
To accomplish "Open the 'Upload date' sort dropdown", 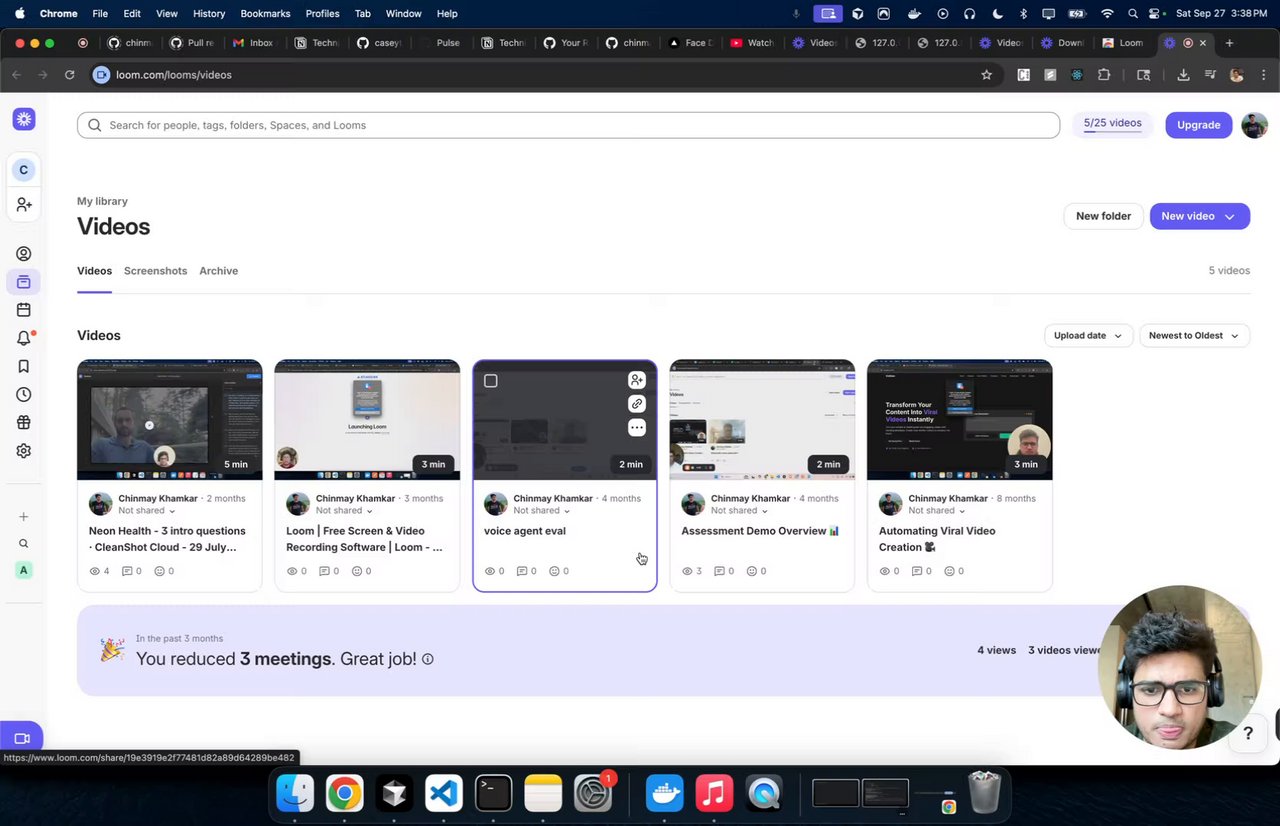I will (1088, 336).
